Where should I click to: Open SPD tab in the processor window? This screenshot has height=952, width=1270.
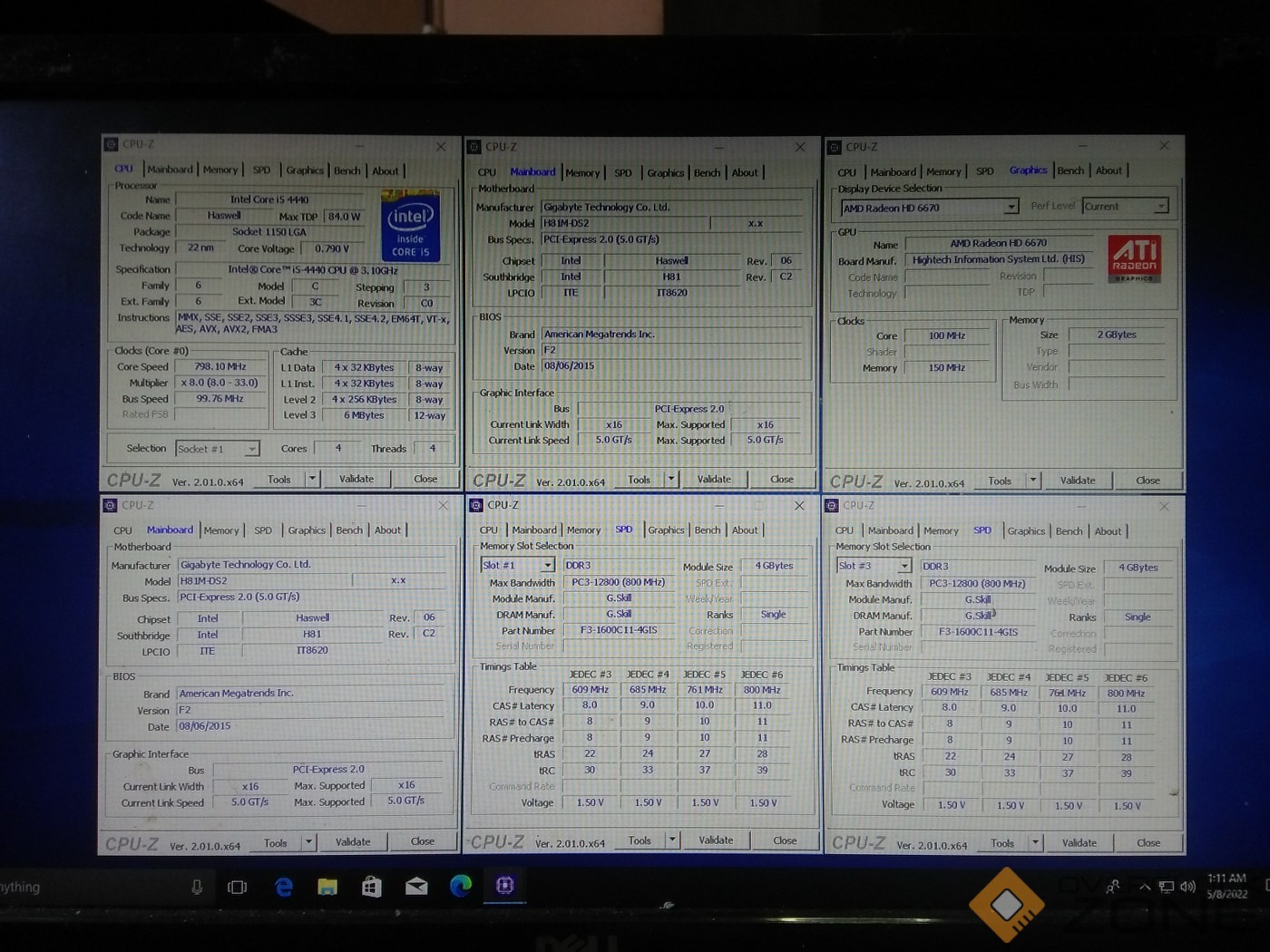261,170
